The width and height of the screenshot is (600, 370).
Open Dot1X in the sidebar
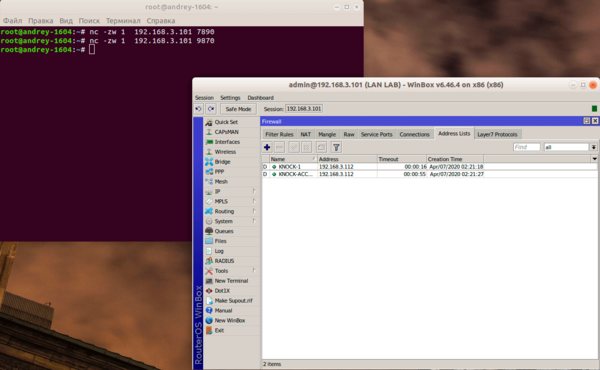click(x=222, y=291)
